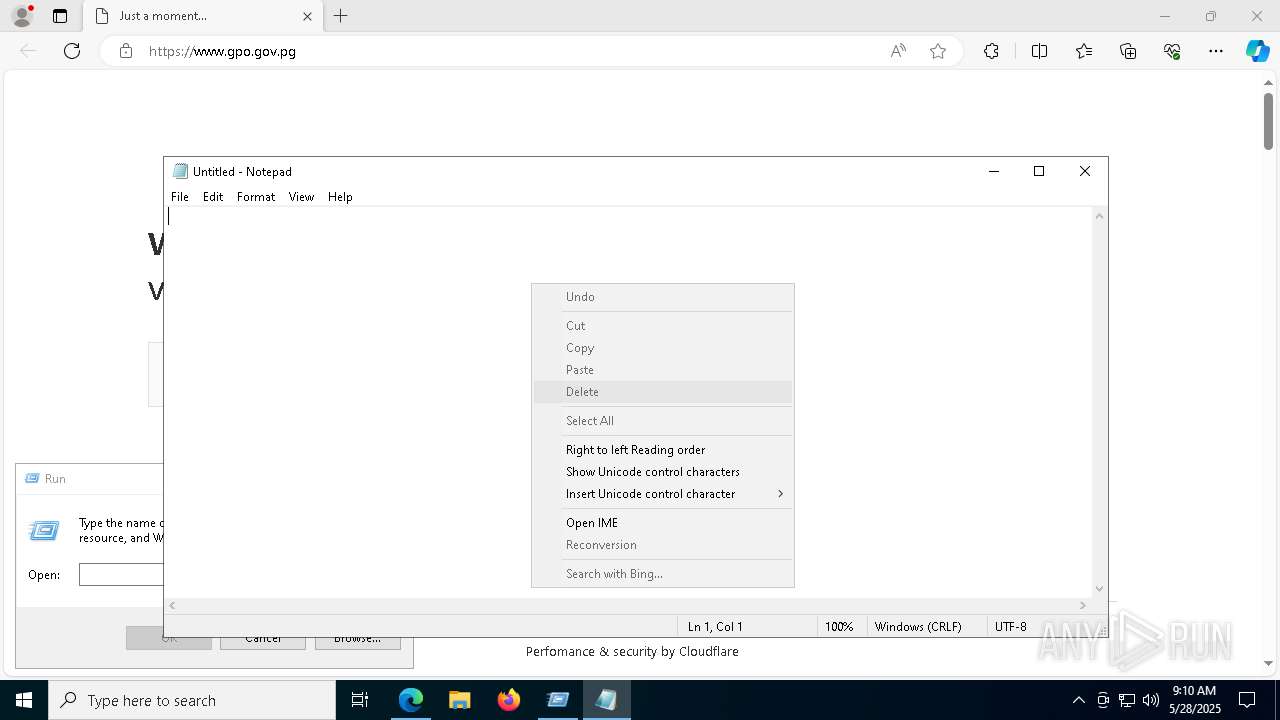The width and height of the screenshot is (1280, 720).
Task: Choose Select All in context menu
Action: pos(663,421)
